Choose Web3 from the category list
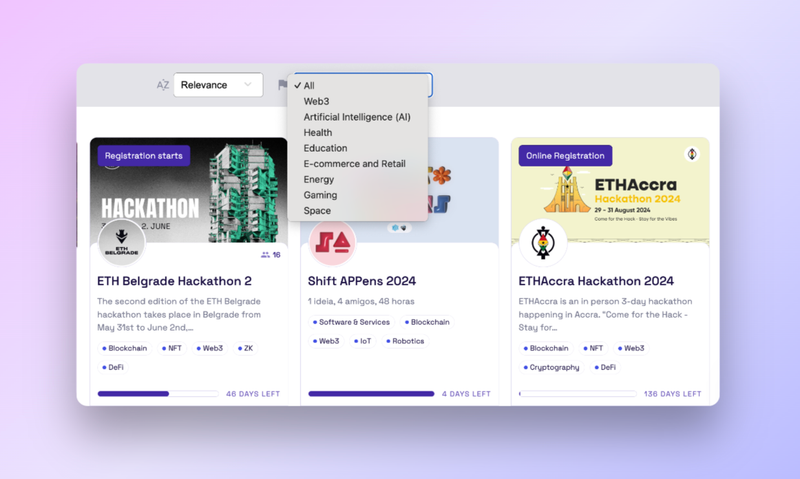Viewport: 800px width, 479px height. point(316,101)
